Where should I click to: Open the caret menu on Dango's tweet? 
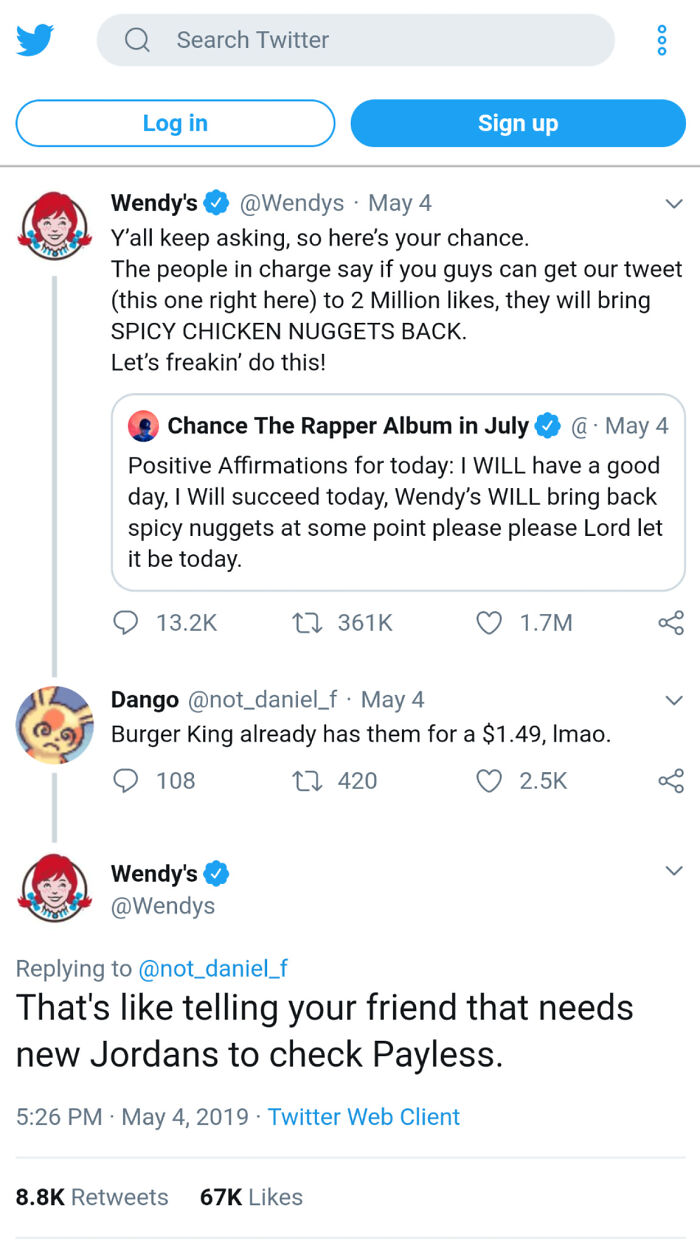point(674,700)
